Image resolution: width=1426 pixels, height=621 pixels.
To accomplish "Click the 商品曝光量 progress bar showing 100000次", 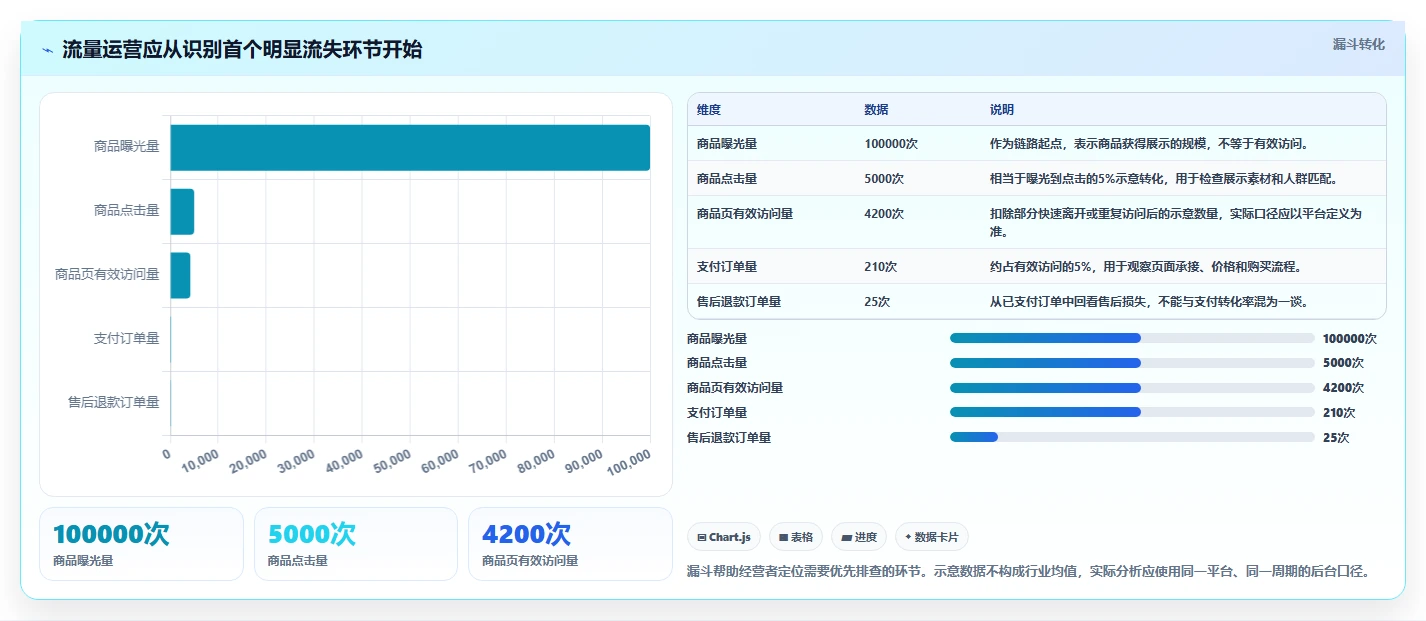I will (x=1132, y=338).
